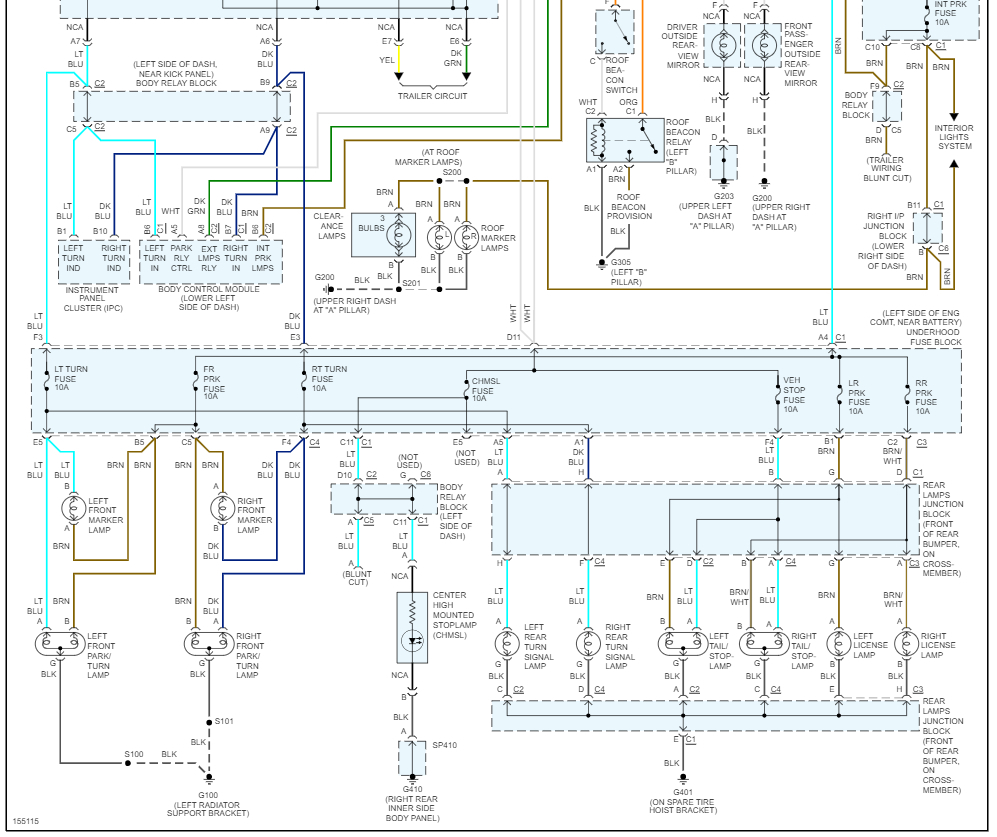Screen dimensions: 997x837
Task: Select the G305 ground symbol at left B pillar
Action: coord(602,263)
